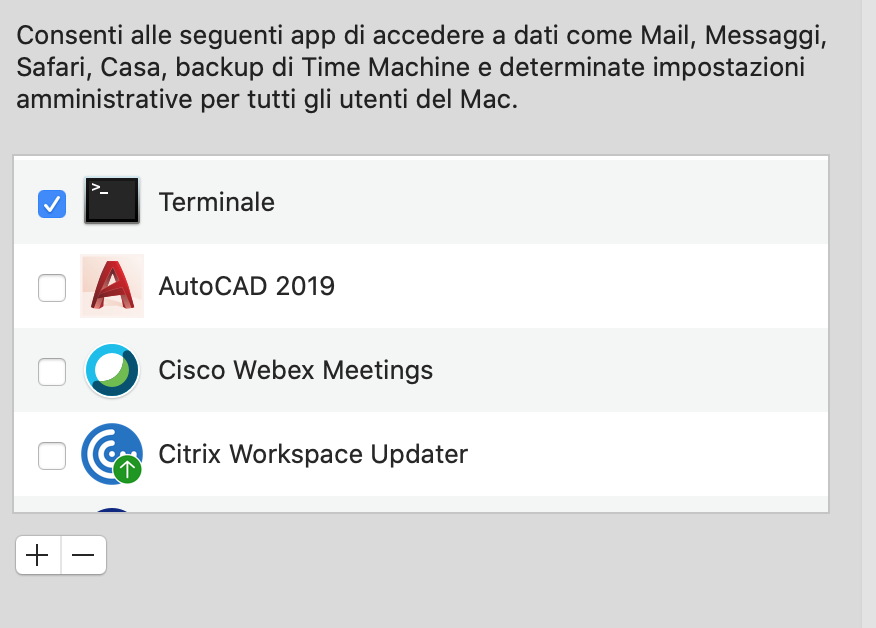
Task: Click the red AutoCAD 2019 icon
Action: 112,286
